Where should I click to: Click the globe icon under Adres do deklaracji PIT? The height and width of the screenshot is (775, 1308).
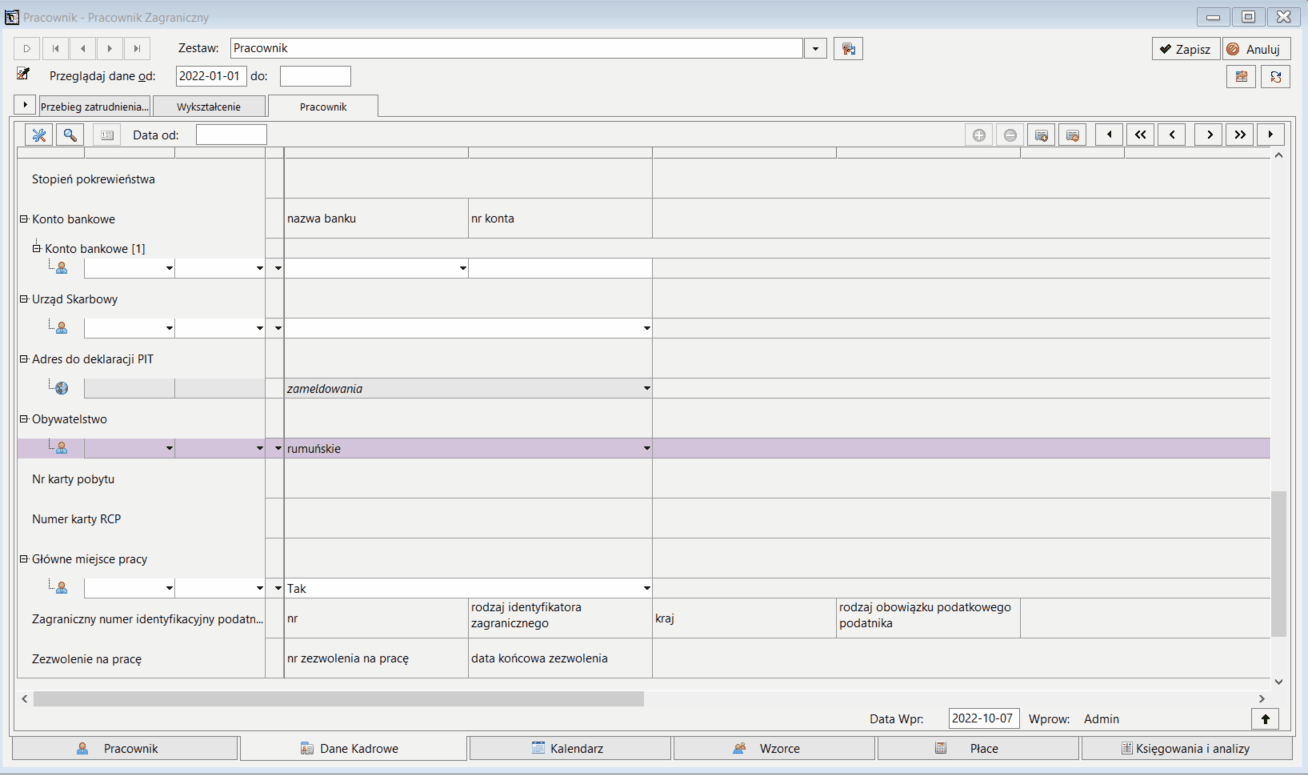[61, 388]
